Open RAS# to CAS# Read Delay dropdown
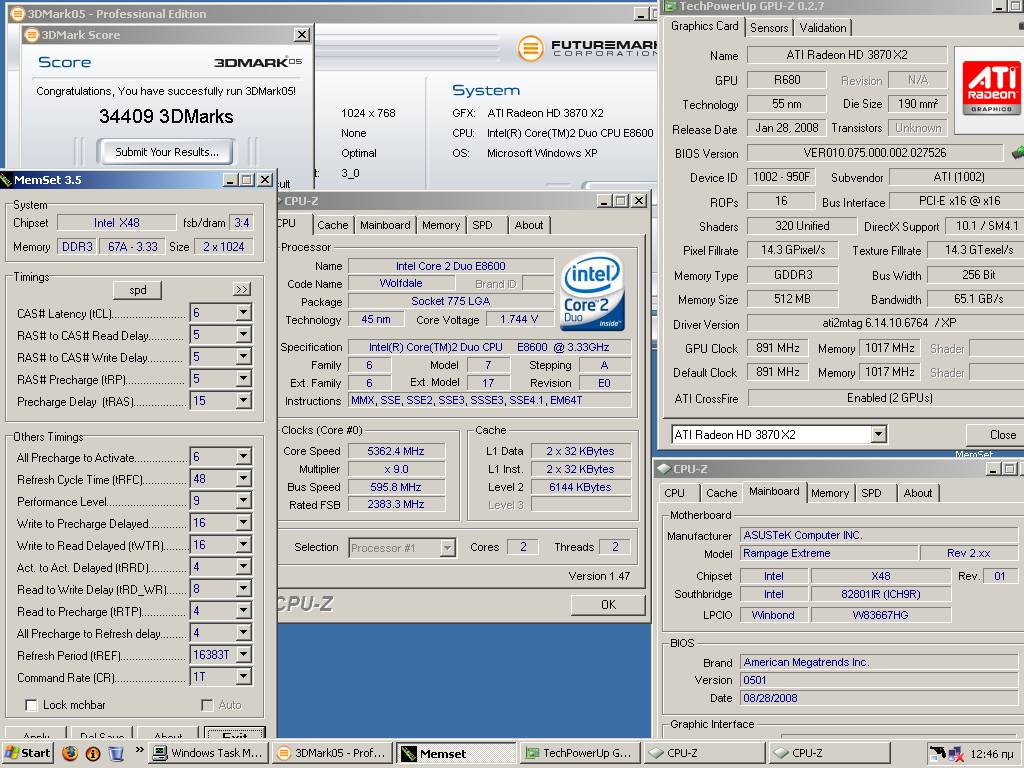The image size is (1024, 768). [x=243, y=335]
